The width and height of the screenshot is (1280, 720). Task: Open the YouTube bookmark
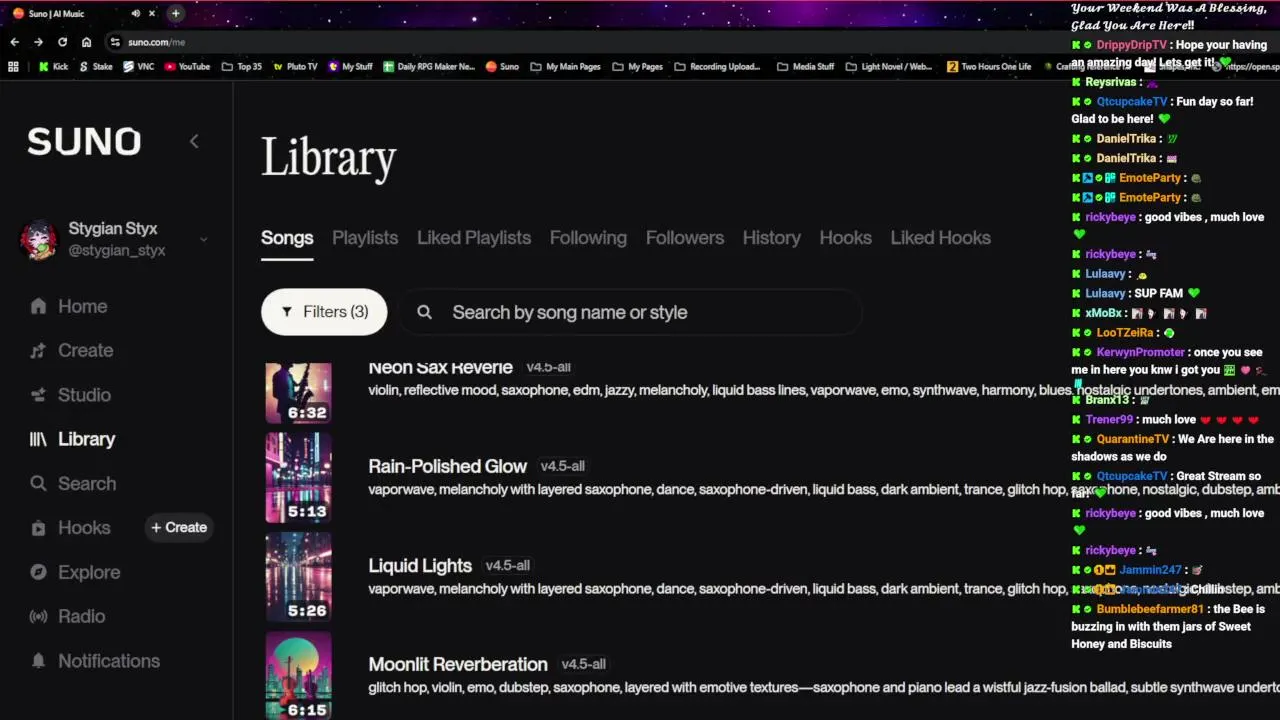click(x=187, y=67)
